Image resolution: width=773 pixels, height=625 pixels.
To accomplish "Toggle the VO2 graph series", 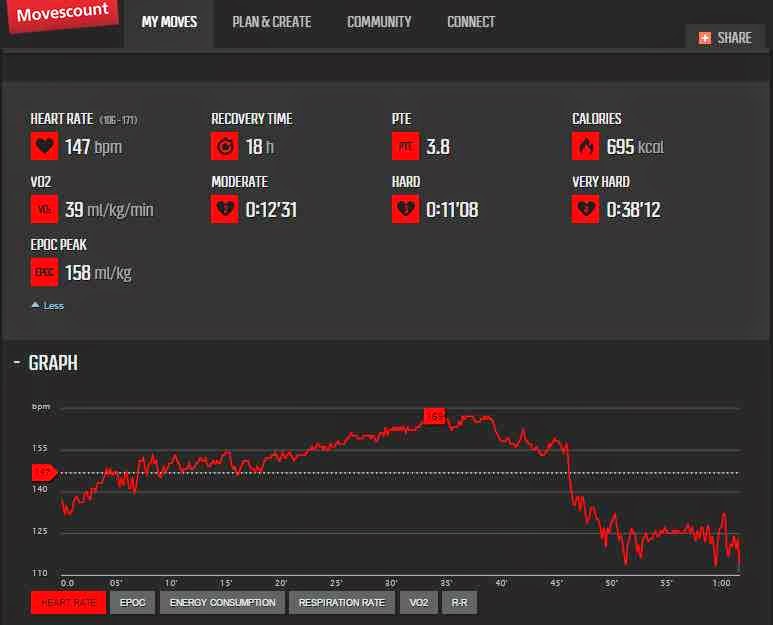I will tap(419, 602).
